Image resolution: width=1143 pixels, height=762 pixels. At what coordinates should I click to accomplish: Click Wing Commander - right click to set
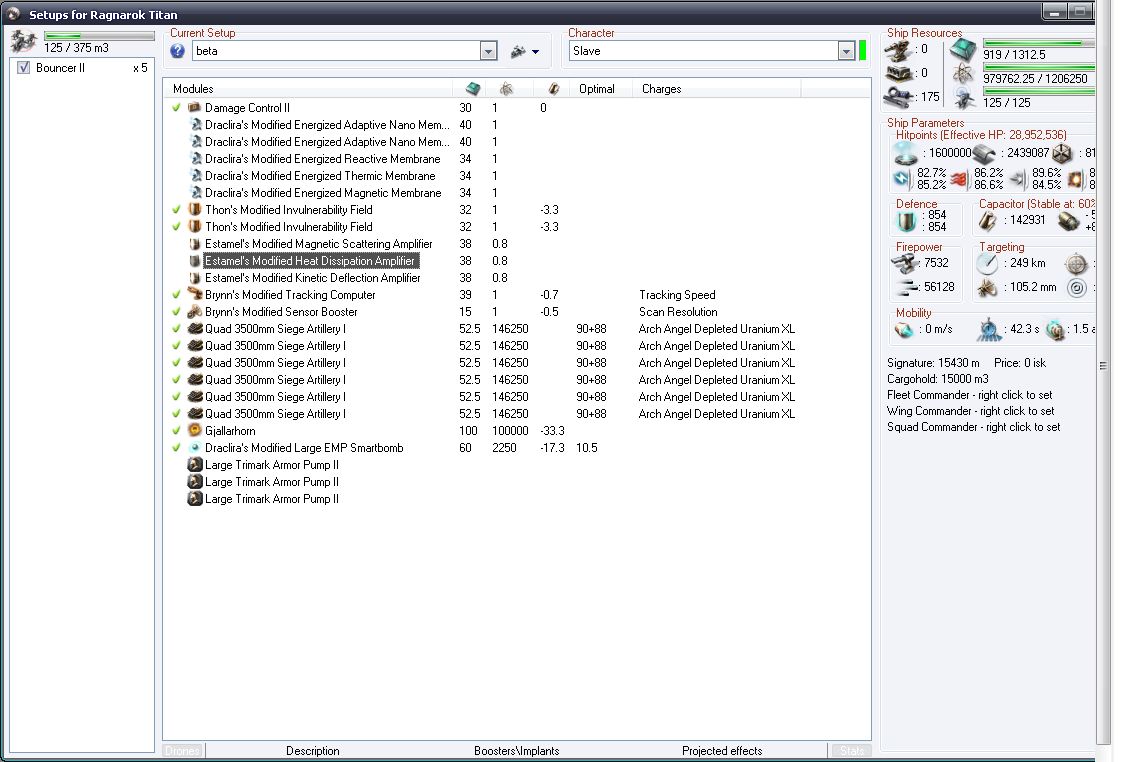click(970, 411)
